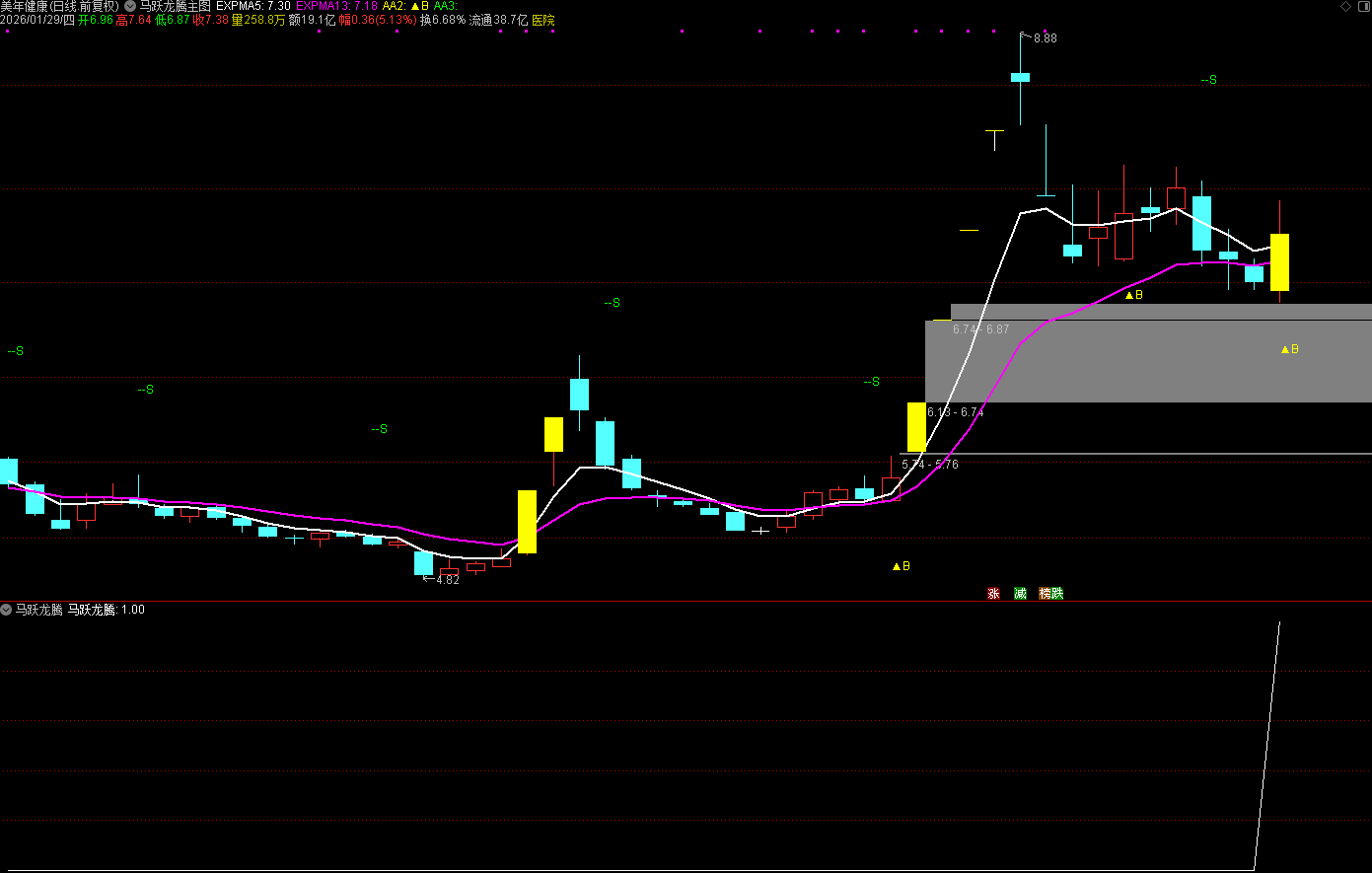Image resolution: width=1372 pixels, height=873 pixels.
Task: Click the green 减 badge
Action: pos(1020,593)
